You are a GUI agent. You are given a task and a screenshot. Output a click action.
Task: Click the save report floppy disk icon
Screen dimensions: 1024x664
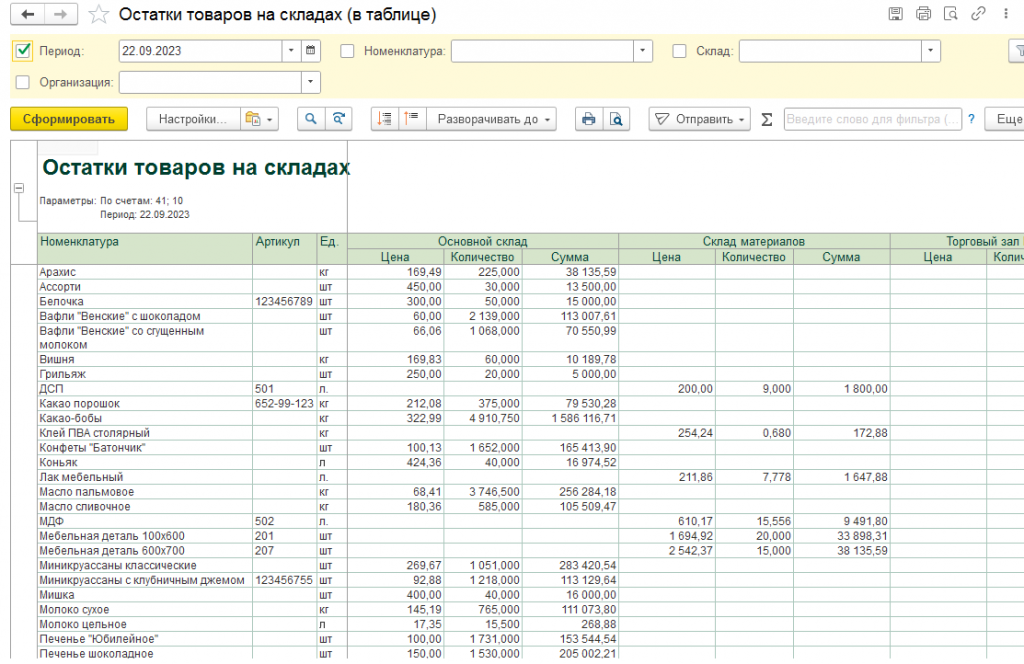pos(895,14)
